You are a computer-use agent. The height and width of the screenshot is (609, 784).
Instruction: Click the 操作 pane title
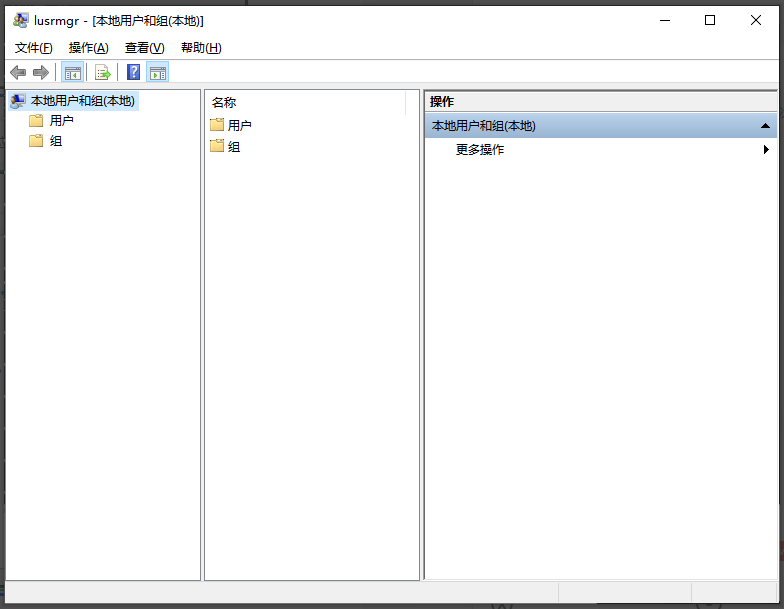(442, 102)
